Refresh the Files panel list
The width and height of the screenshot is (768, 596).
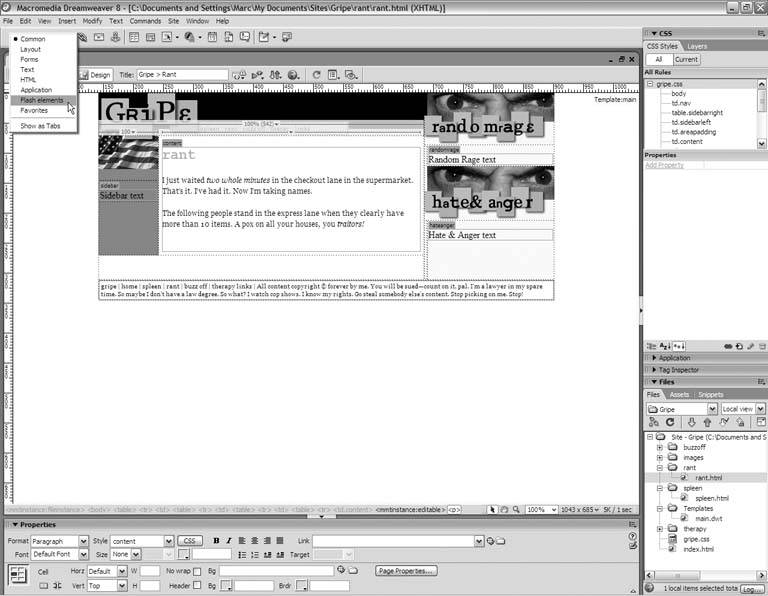click(x=669, y=423)
